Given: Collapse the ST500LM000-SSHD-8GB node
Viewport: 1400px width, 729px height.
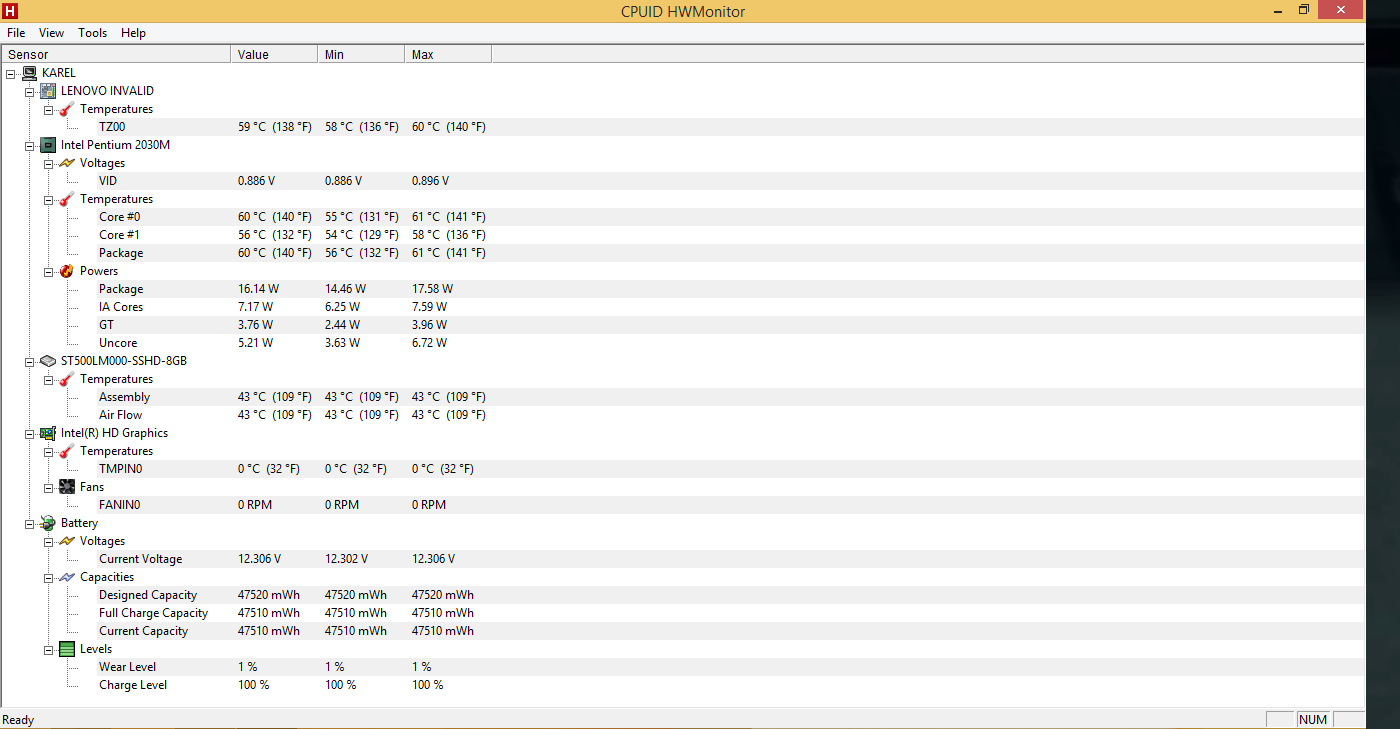Looking at the screenshot, I should [29, 361].
